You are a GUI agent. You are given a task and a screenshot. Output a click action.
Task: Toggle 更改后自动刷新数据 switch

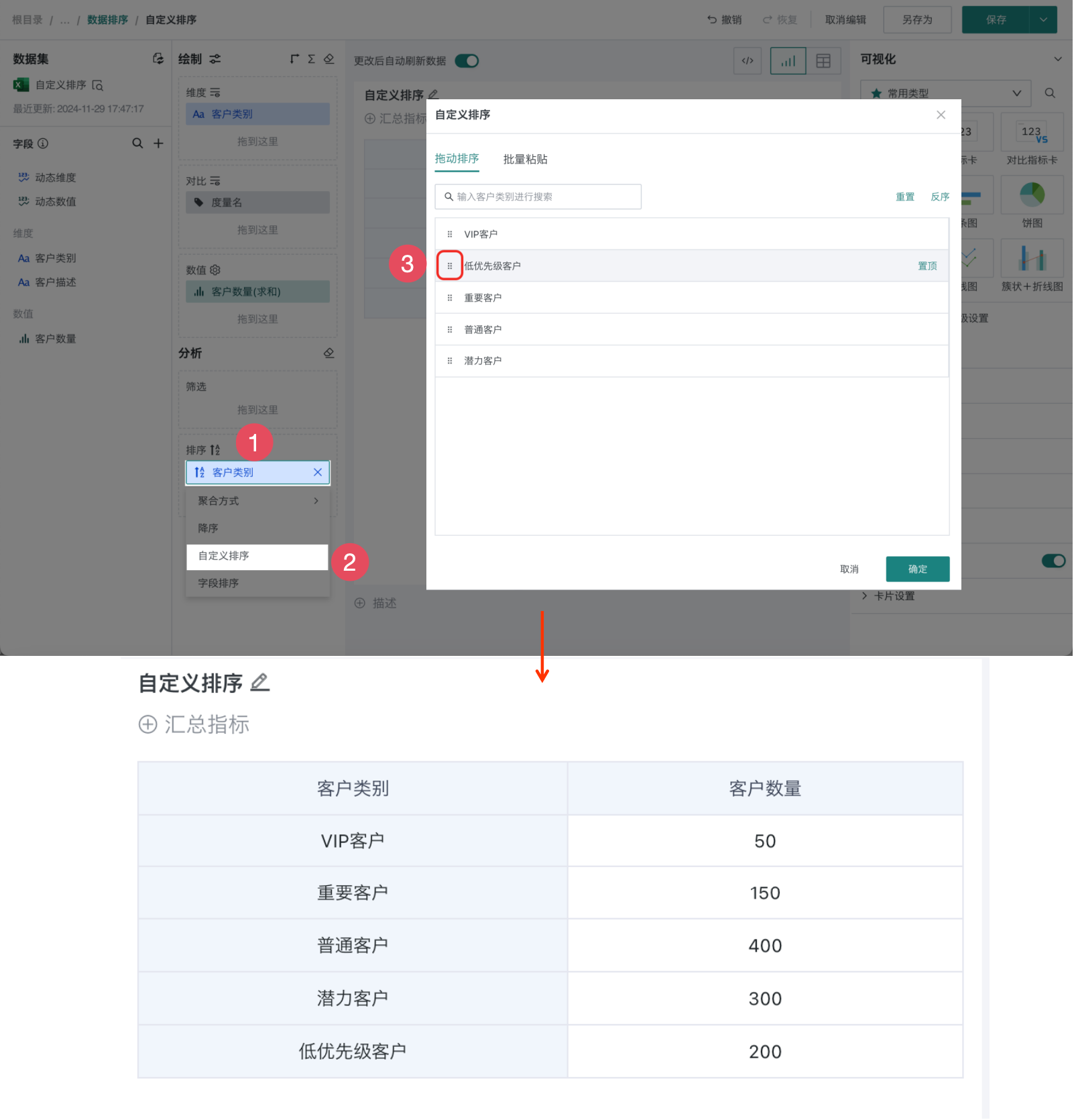coord(467,61)
